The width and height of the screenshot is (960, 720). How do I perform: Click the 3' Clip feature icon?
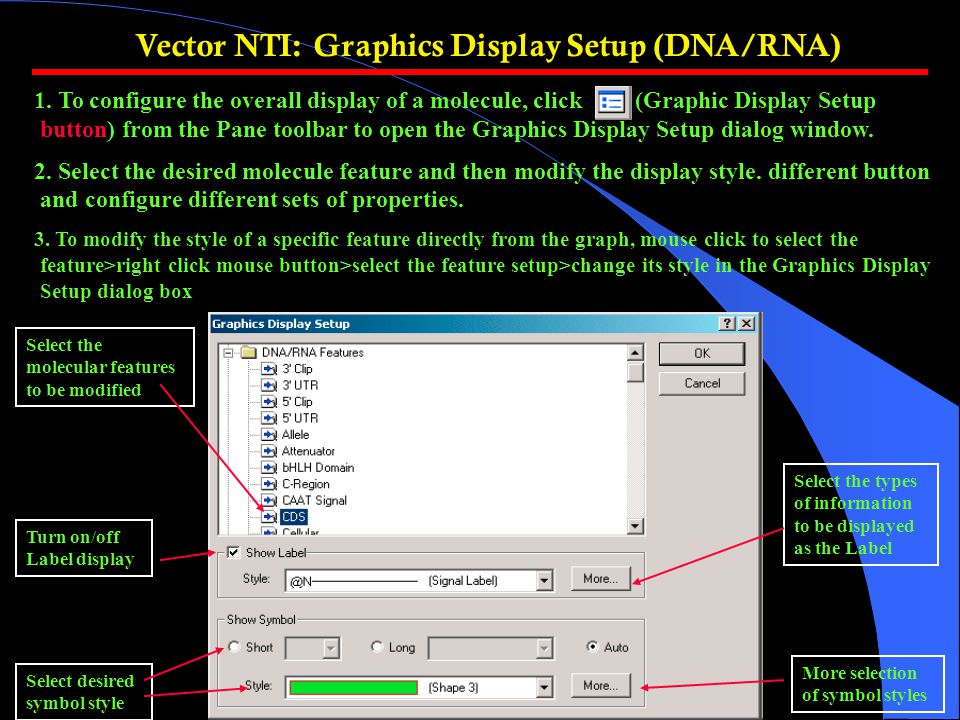[x=269, y=369]
